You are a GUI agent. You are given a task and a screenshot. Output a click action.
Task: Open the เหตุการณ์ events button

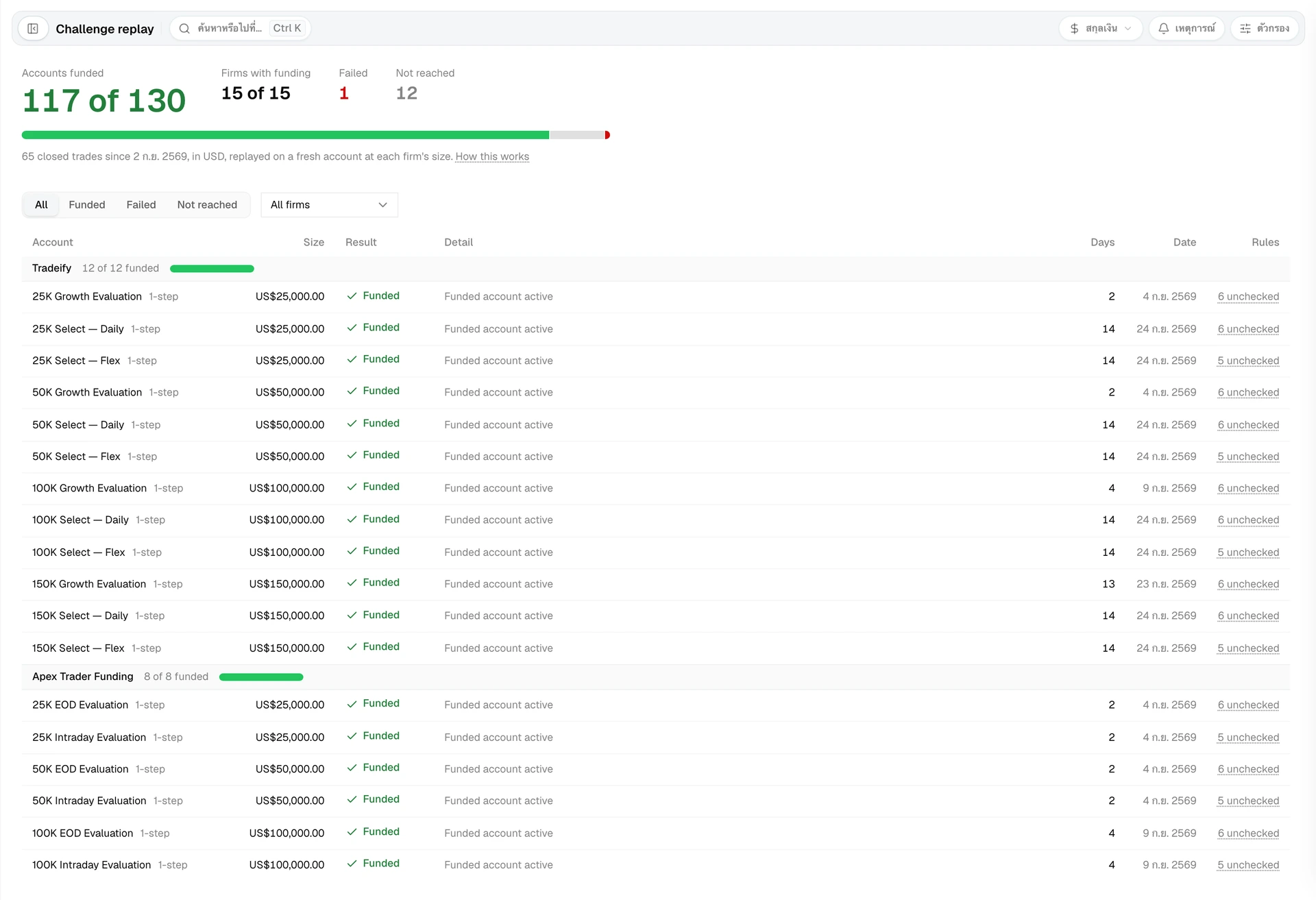1186,29
